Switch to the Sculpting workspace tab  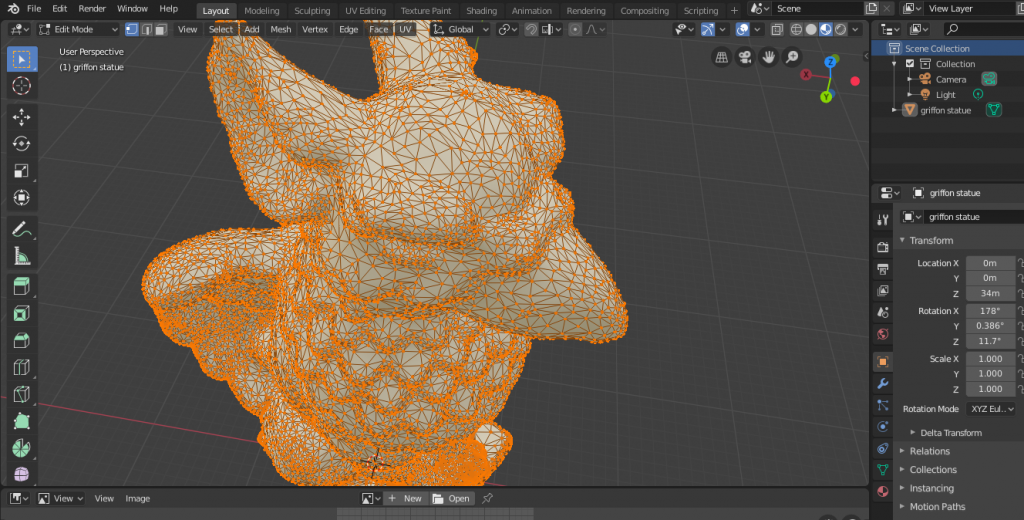click(312, 11)
